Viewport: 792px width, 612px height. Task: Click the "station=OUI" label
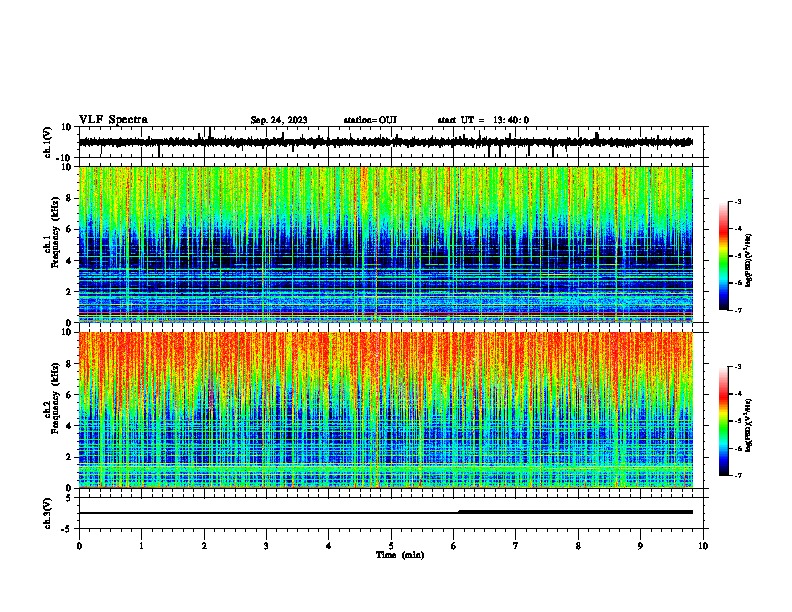pos(370,120)
